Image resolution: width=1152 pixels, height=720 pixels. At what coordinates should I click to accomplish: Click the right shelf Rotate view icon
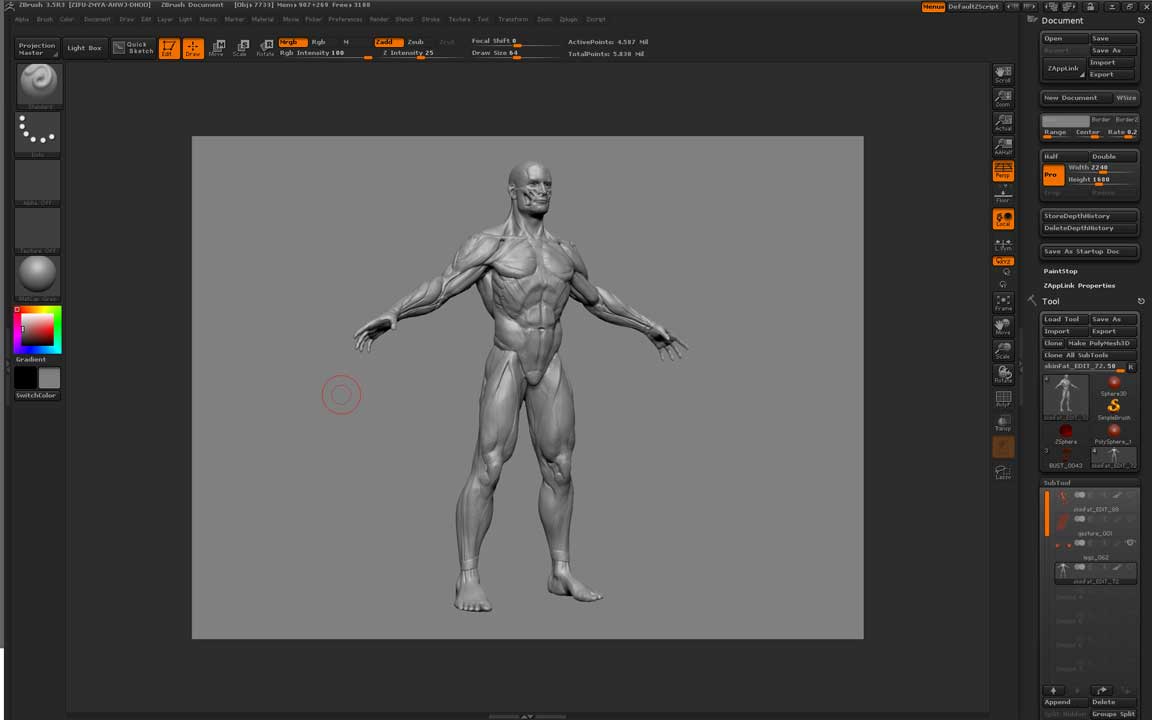(x=1003, y=374)
